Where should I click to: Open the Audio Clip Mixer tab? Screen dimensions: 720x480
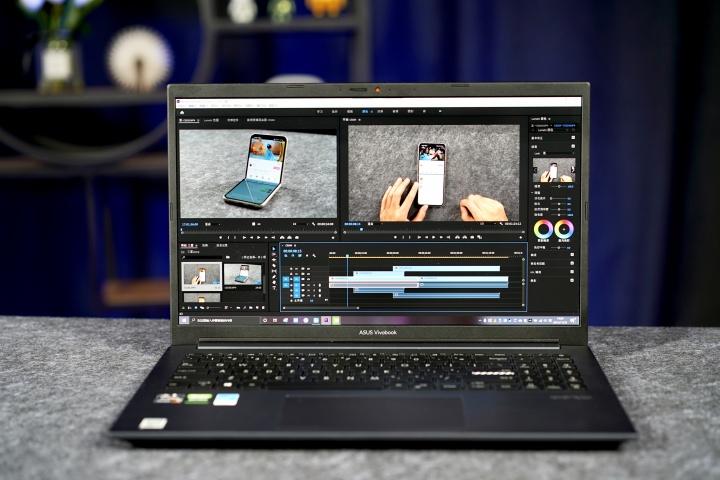click(x=261, y=120)
